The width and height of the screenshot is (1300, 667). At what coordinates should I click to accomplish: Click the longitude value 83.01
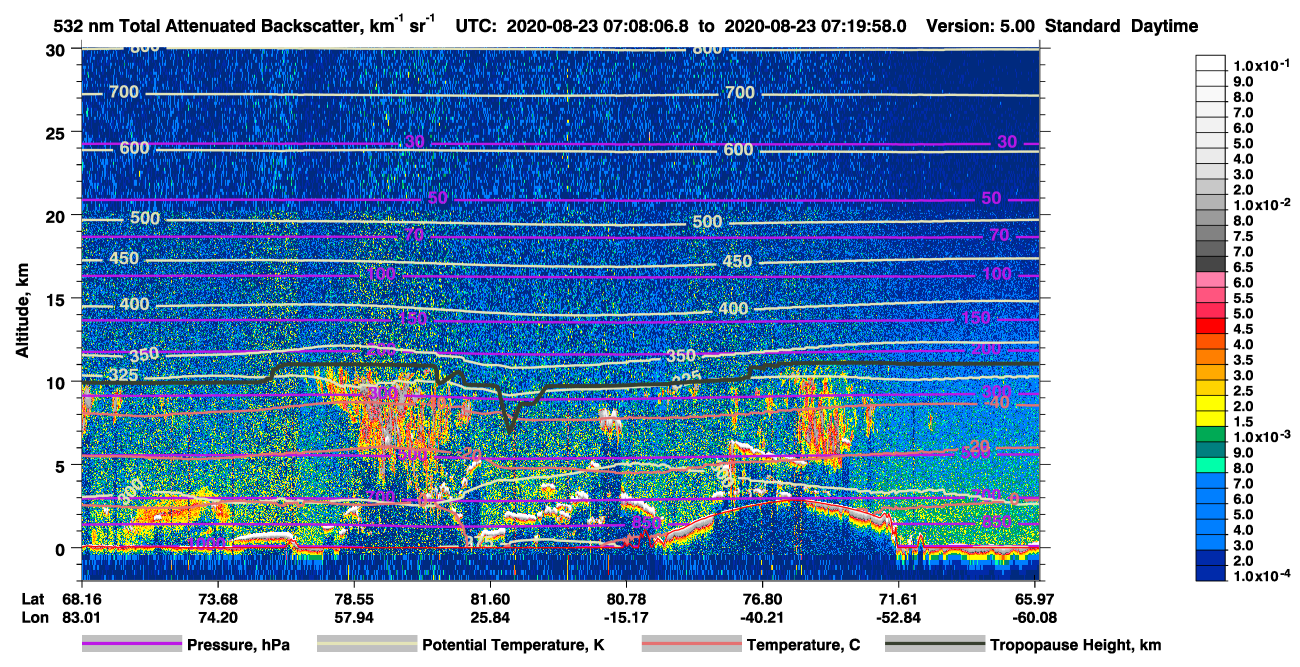(82, 617)
